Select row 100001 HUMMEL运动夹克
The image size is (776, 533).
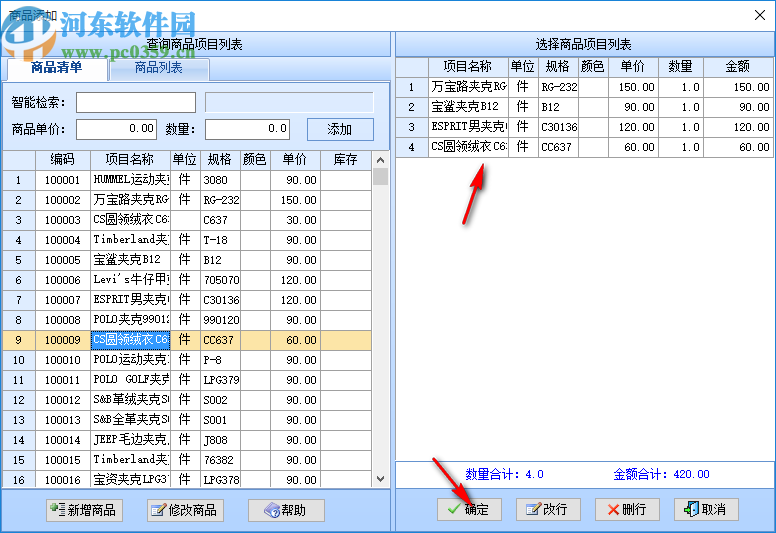tap(187, 180)
